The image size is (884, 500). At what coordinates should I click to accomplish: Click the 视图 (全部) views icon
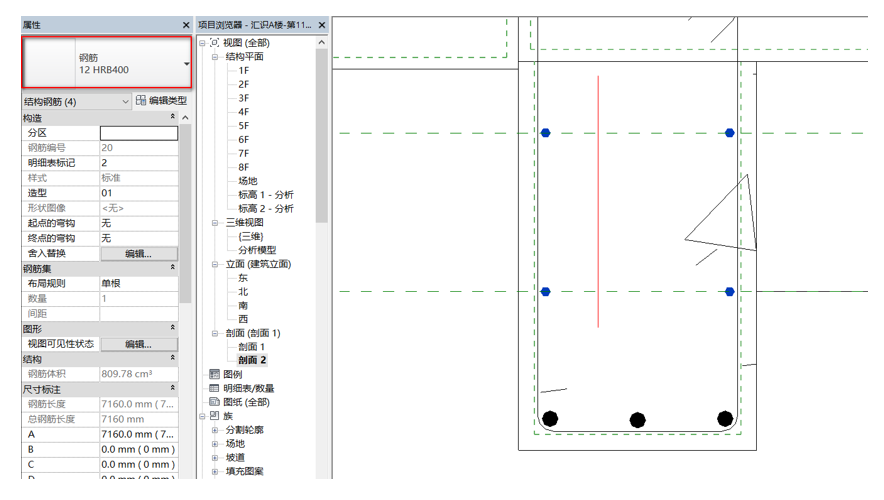(x=214, y=43)
